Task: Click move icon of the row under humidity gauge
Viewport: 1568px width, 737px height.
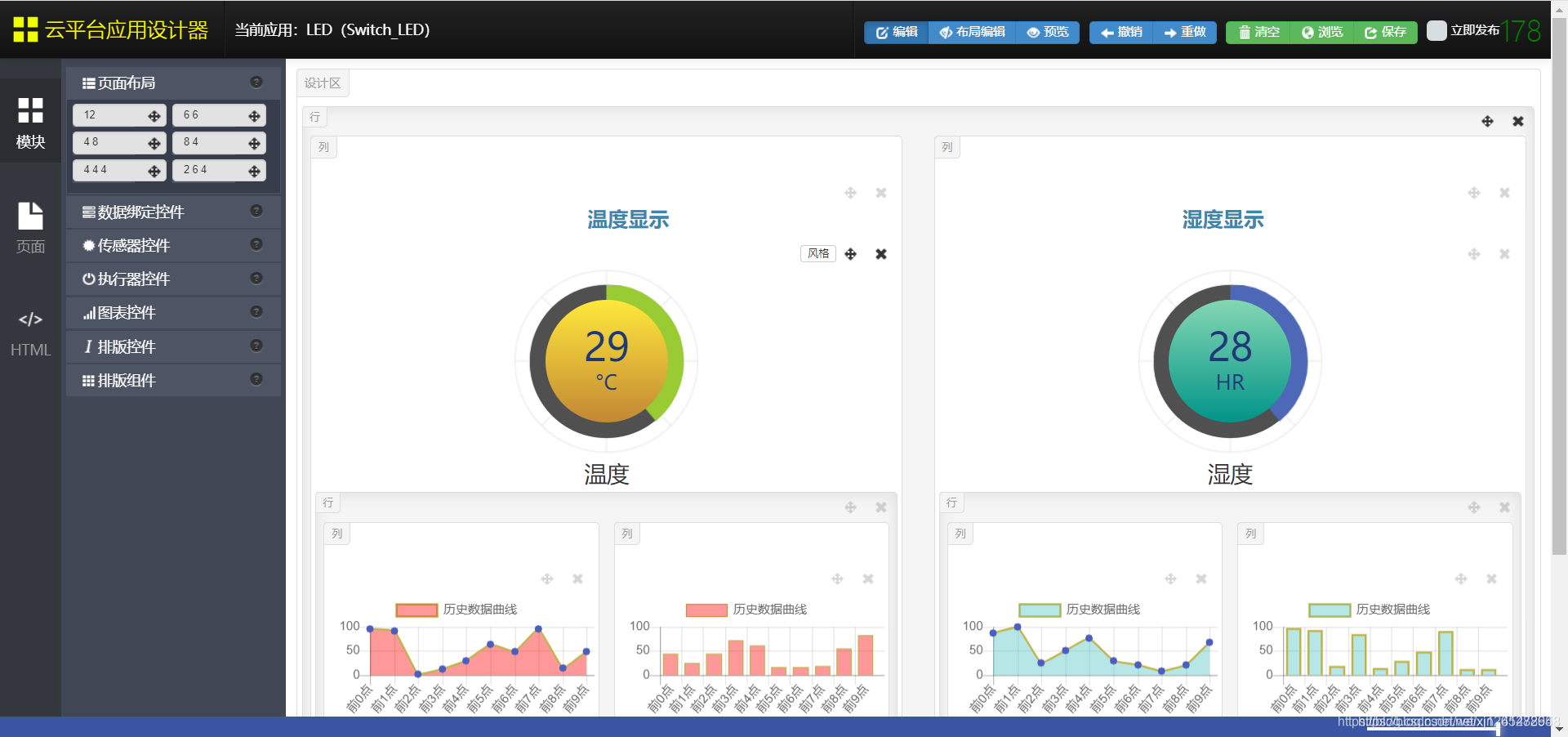Action: (1474, 507)
